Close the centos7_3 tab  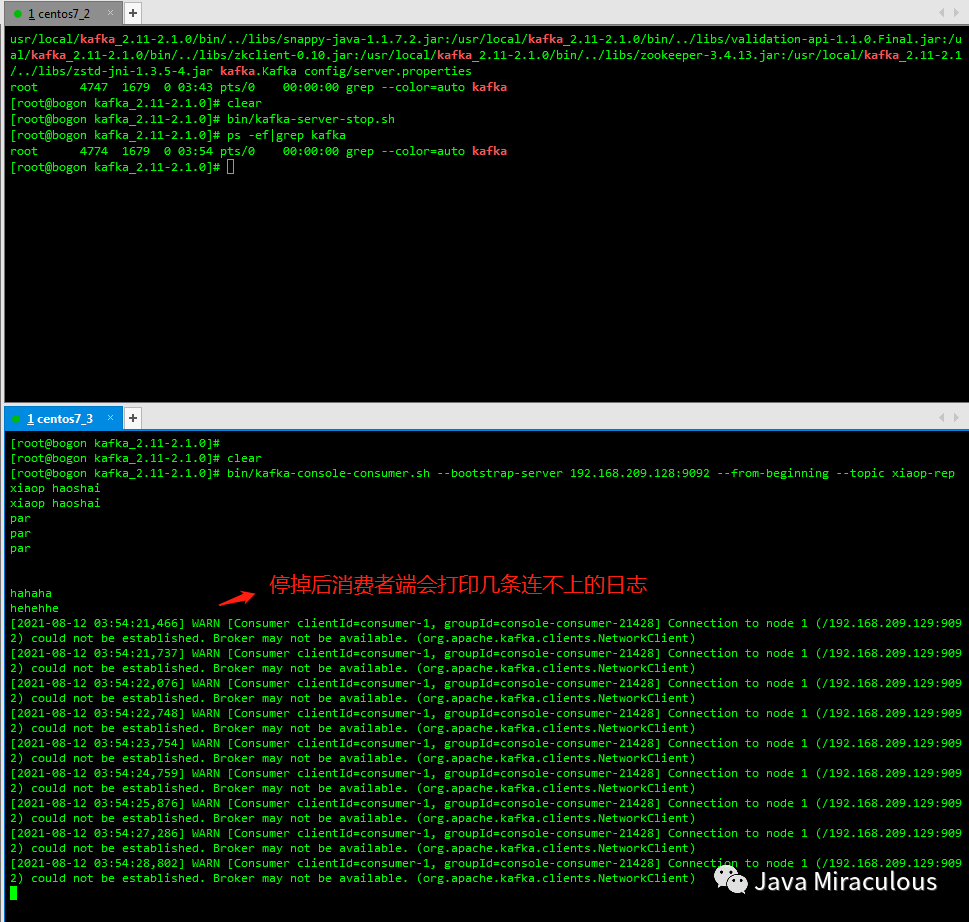coord(110,418)
